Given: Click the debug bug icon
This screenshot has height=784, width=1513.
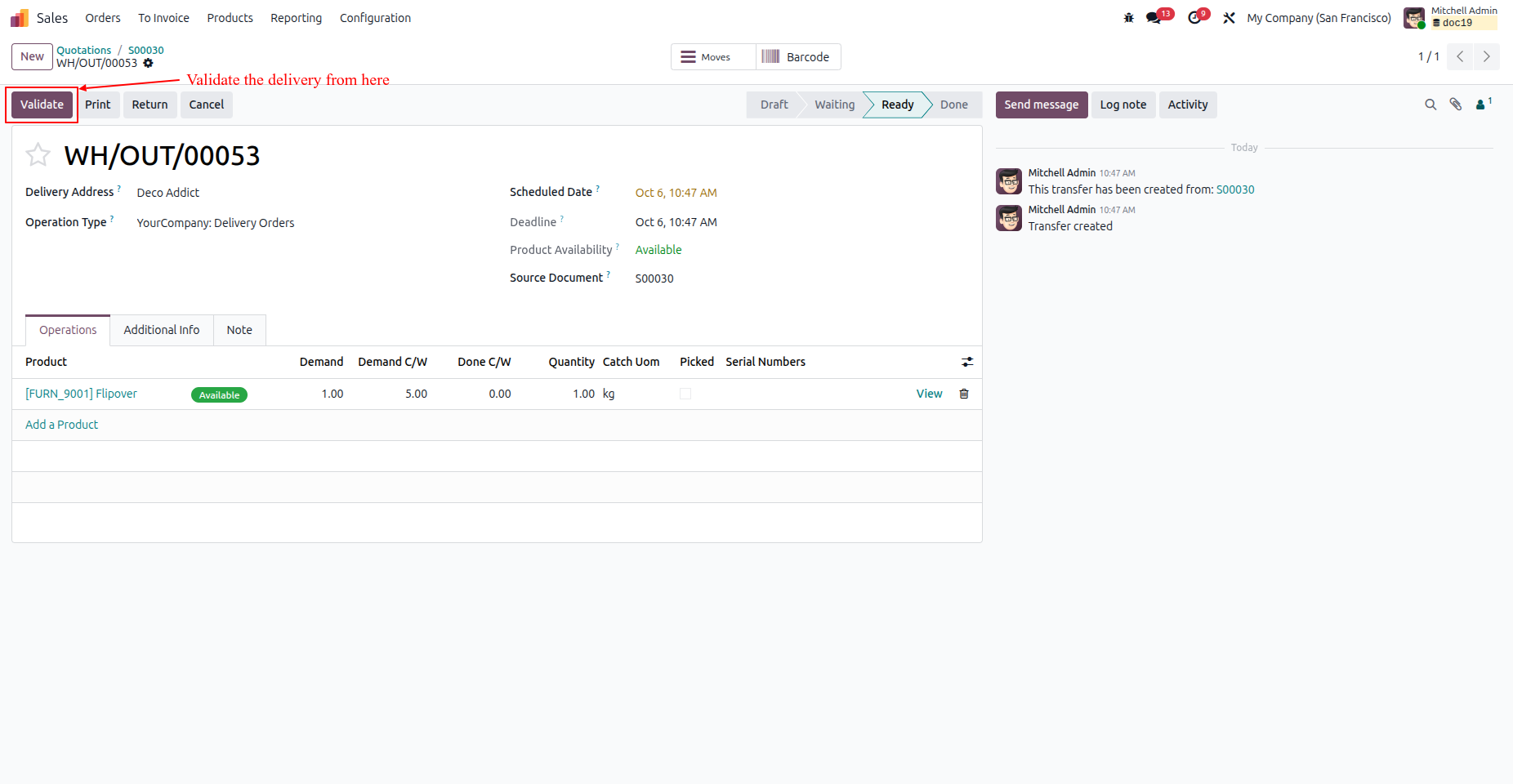Looking at the screenshot, I should [1129, 18].
